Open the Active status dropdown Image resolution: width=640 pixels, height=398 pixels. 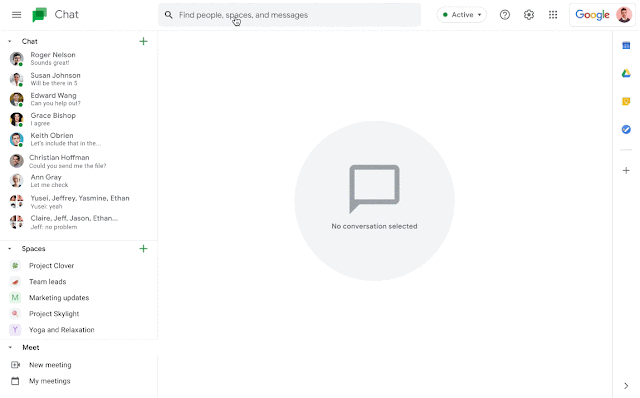(462, 15)
